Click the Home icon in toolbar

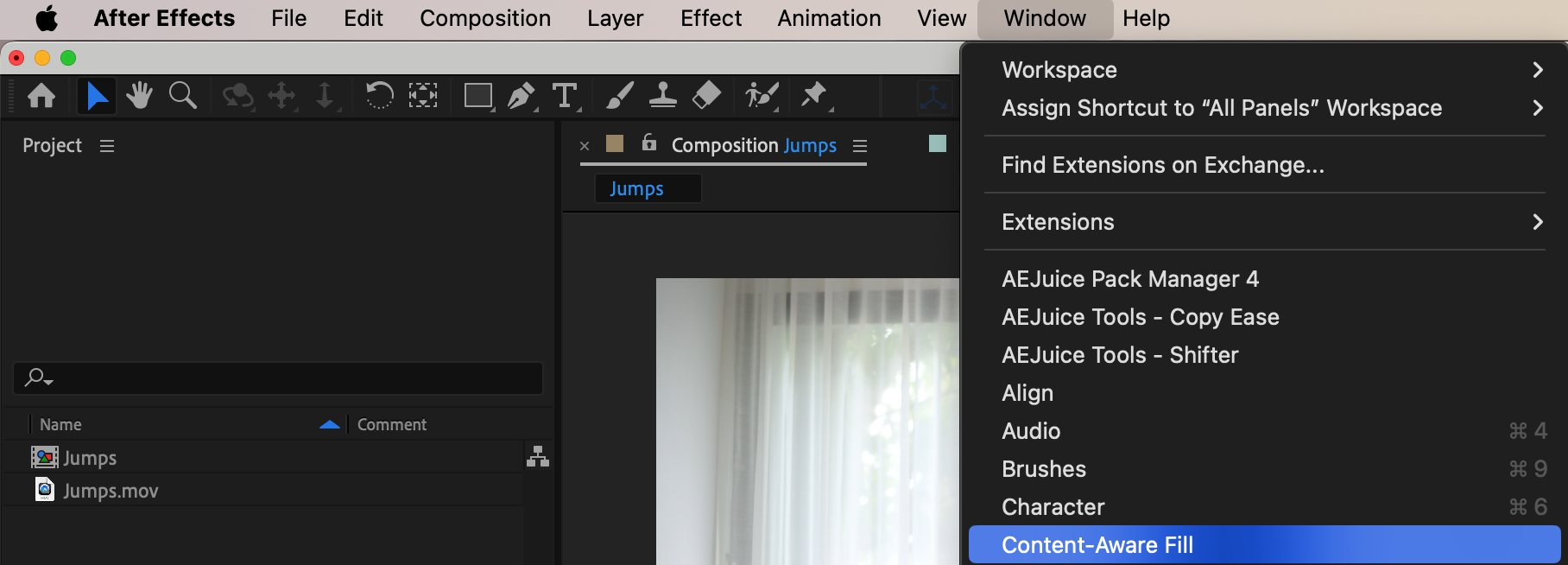(41, 95)
